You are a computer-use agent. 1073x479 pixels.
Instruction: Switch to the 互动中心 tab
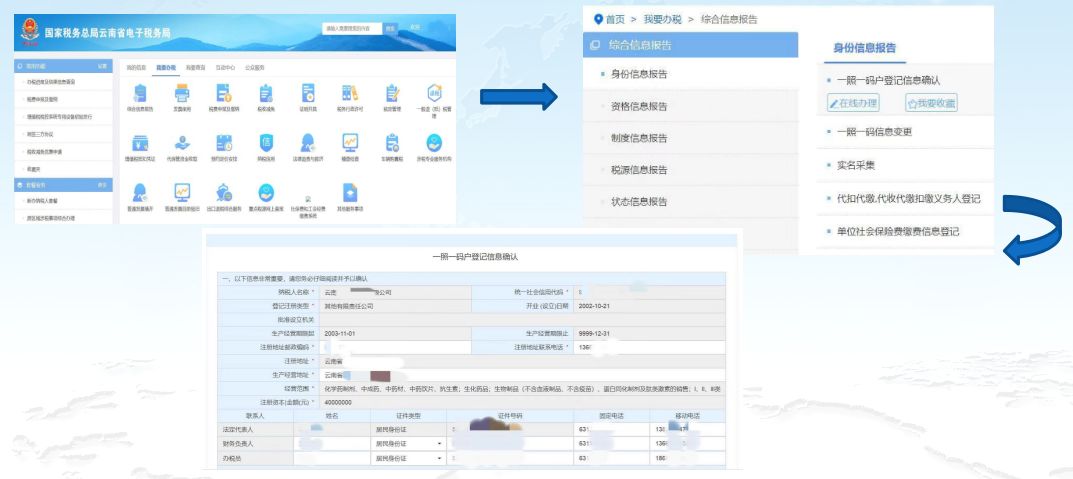click(x=225, y=68)
